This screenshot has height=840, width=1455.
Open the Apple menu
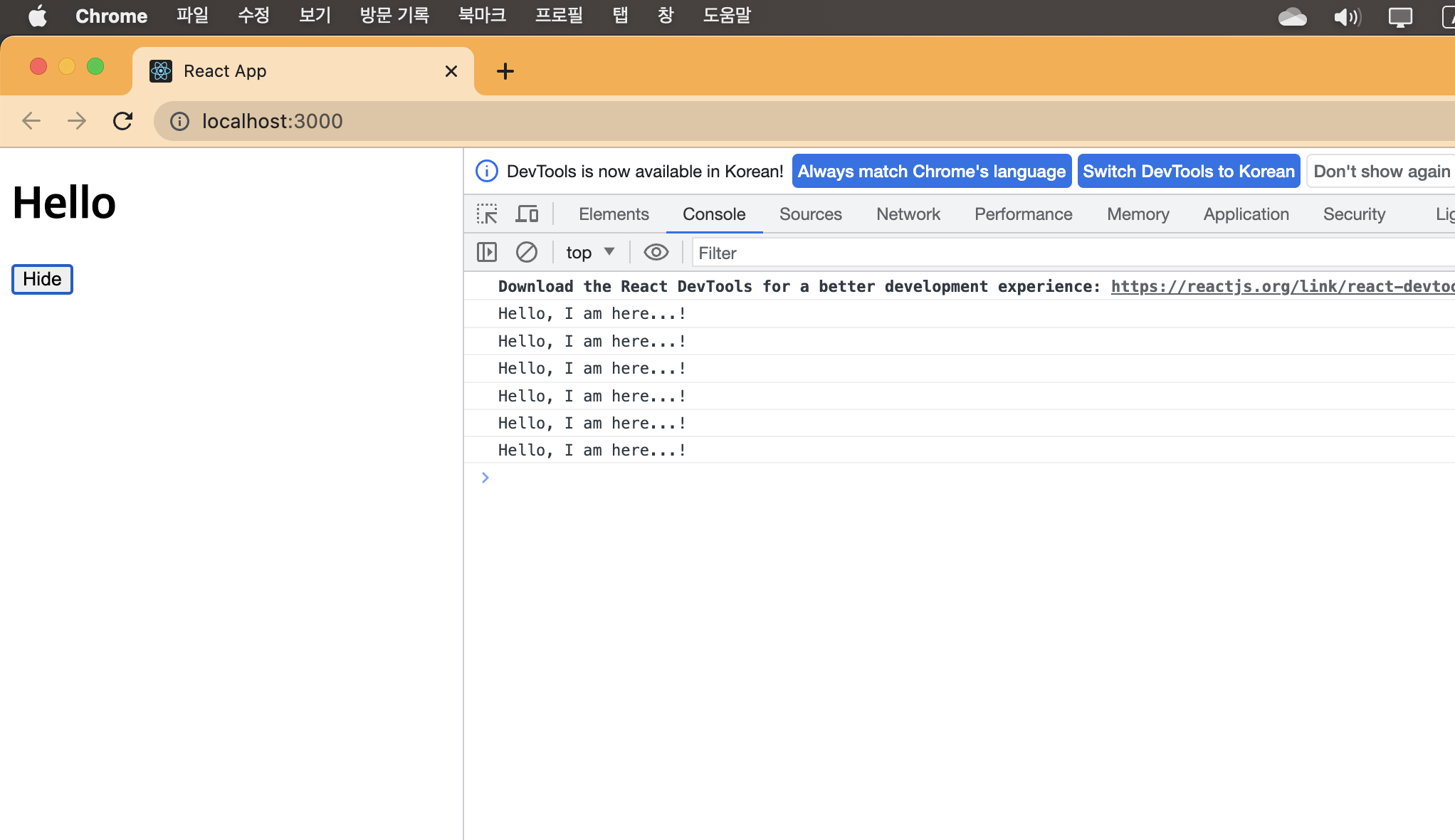click(x=37, y=16)
